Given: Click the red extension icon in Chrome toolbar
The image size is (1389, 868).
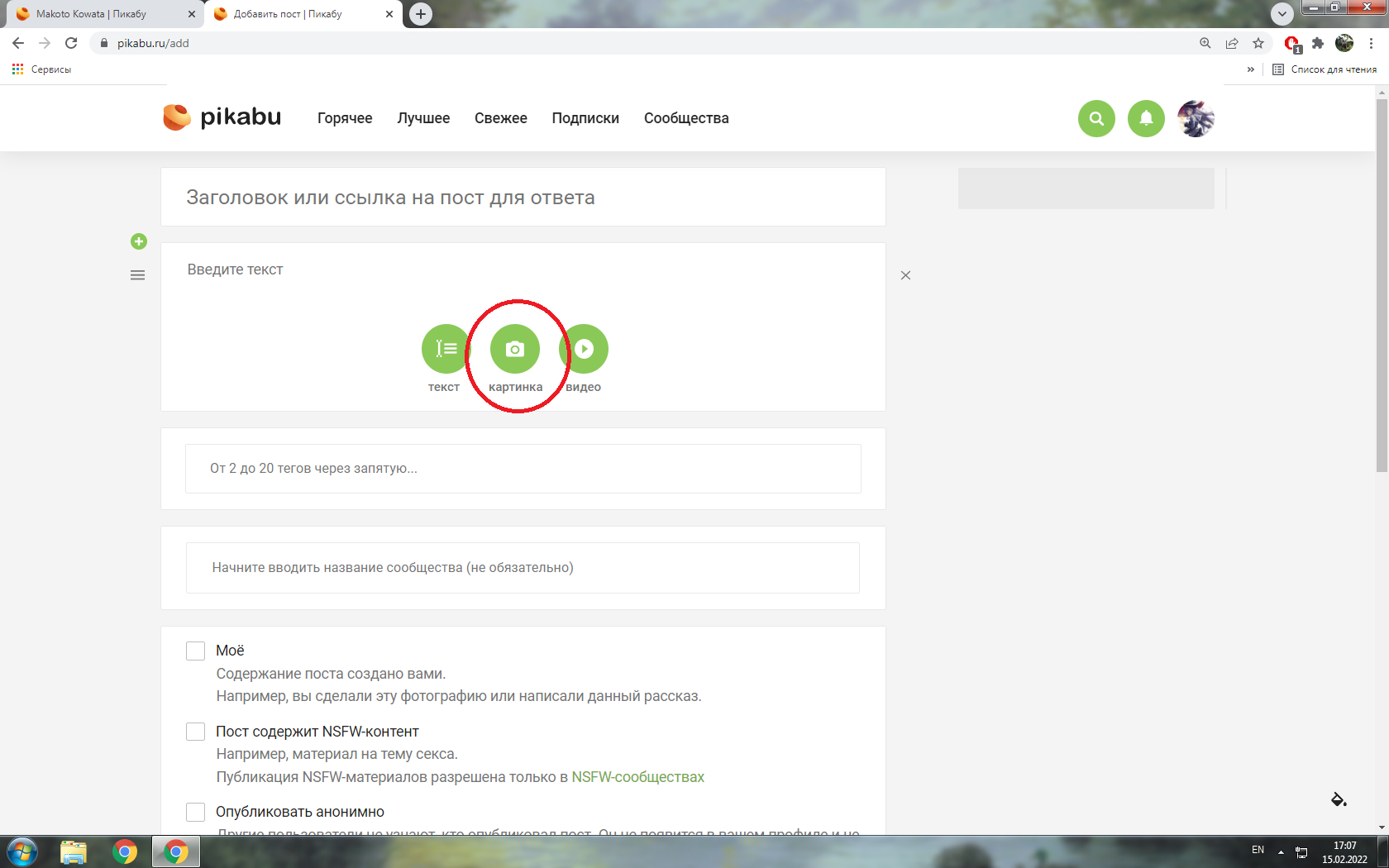Looking at the screenshot, I should 1292,44.
